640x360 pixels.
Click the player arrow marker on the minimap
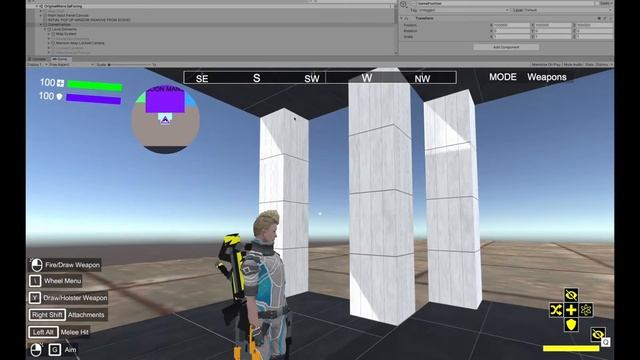pyautogui.click(x=165, y=120)
